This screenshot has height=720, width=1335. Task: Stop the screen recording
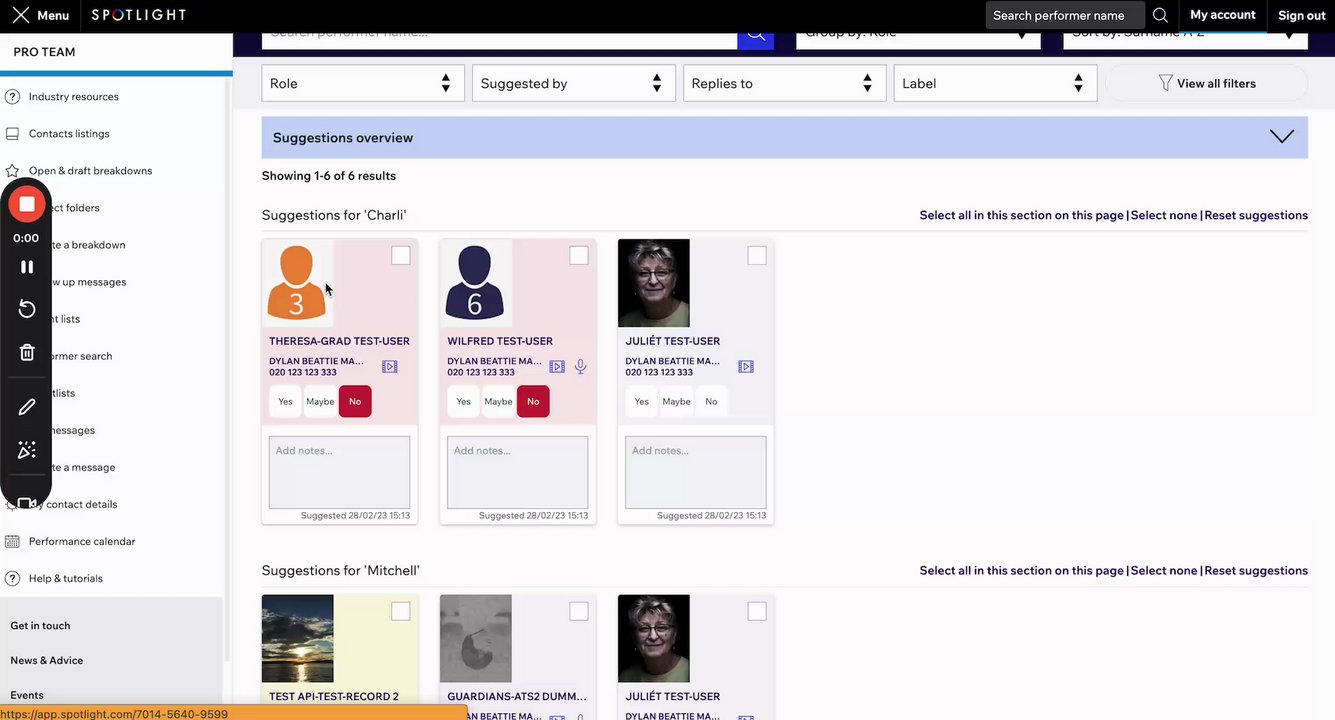(27, 204)
